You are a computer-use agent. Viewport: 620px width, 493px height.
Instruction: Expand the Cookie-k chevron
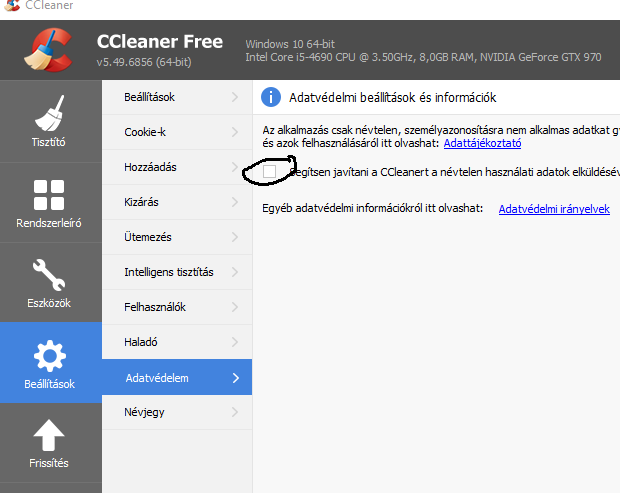point(235,132)
